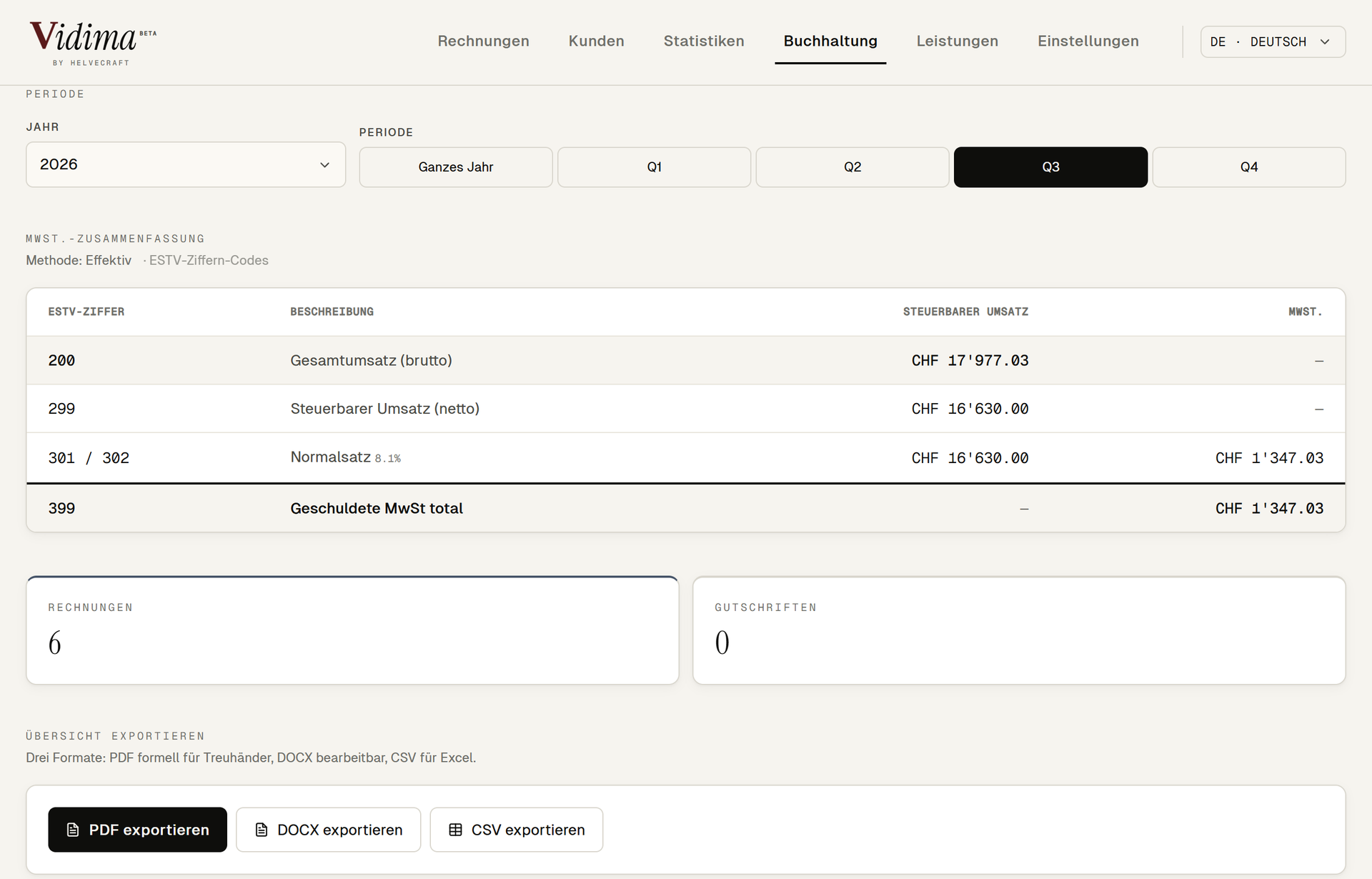Open the Rechnungen tab
The width and height of the screenshot is (1372, 879).
[484, 41]
